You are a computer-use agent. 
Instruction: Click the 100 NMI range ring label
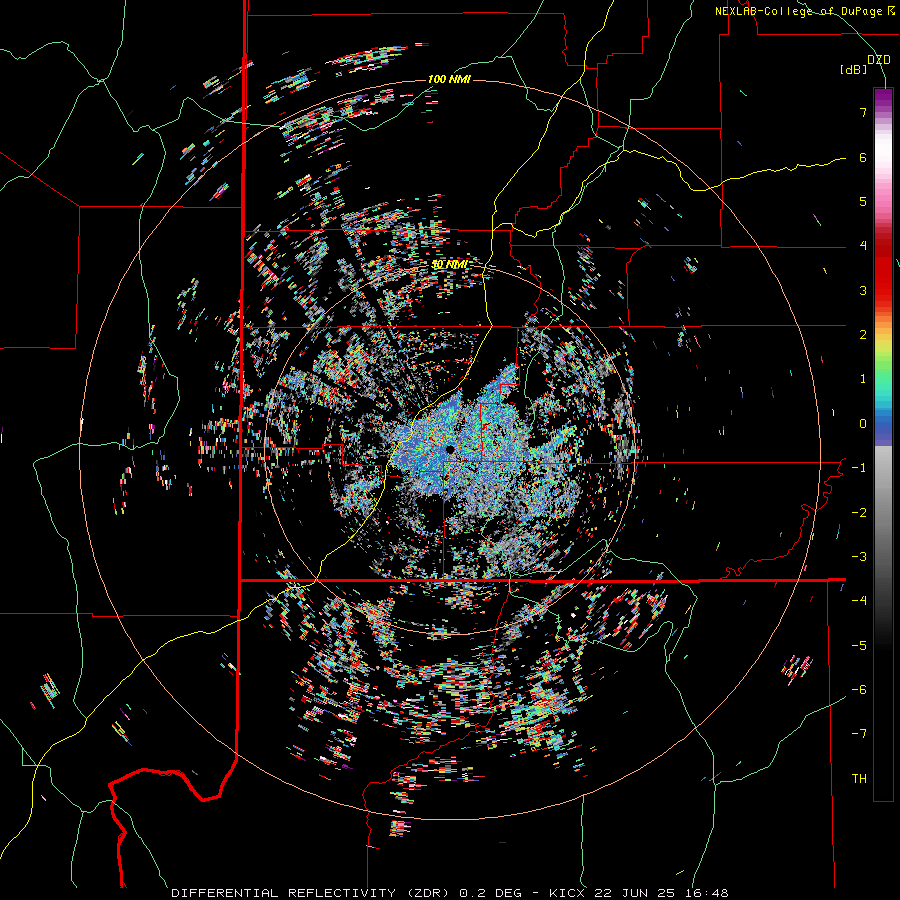[x=449, y=79]
